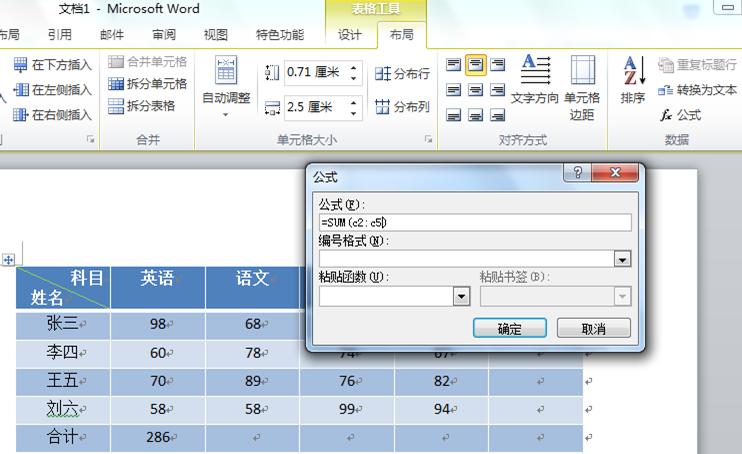Click the help button in formula dialog
742x454 pixels.
pos(577,172)
